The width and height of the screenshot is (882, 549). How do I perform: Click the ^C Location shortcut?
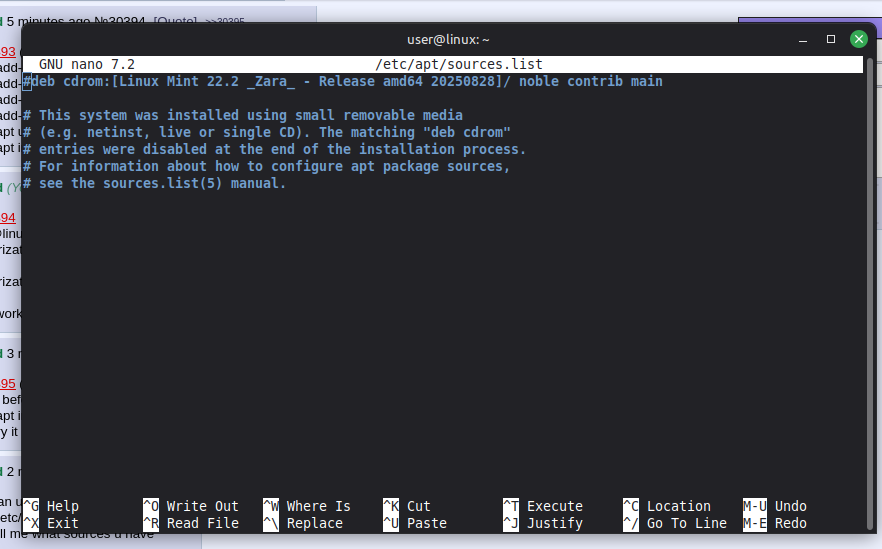tap(667, 506)
